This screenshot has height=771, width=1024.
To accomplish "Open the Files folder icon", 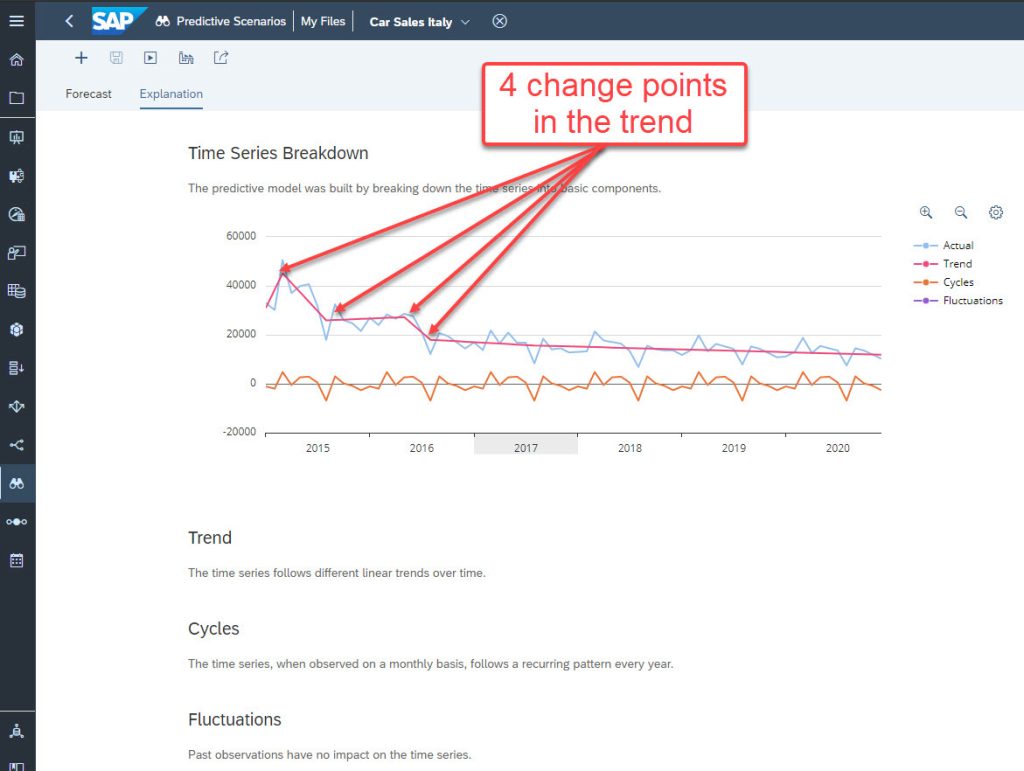I will [x=16, y=98].
